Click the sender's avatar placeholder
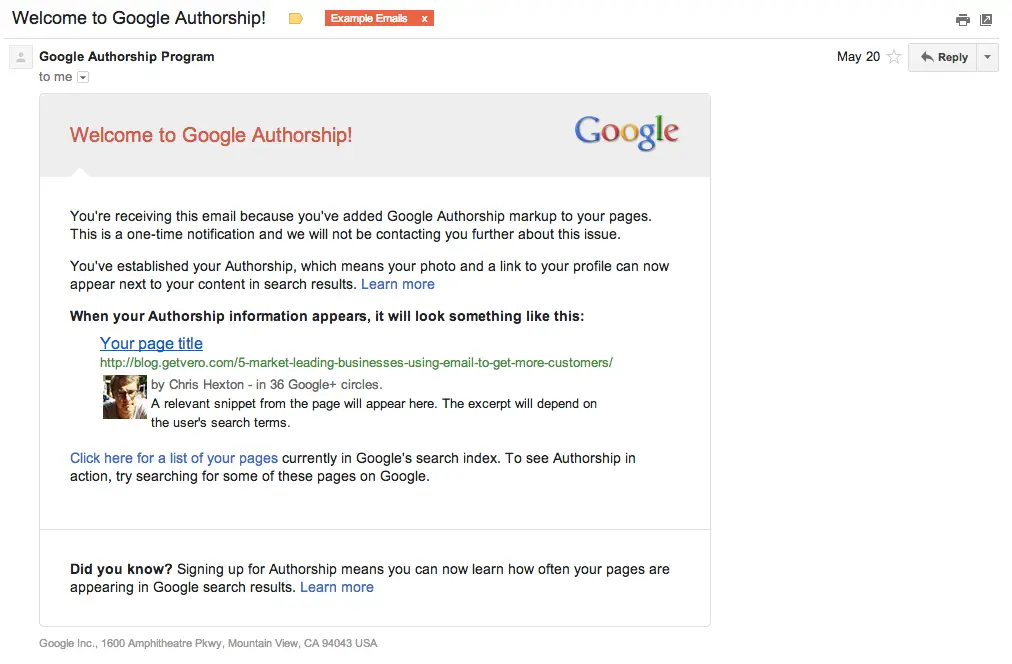This screenshot has width=1012, height=664. tap(20, 57)
